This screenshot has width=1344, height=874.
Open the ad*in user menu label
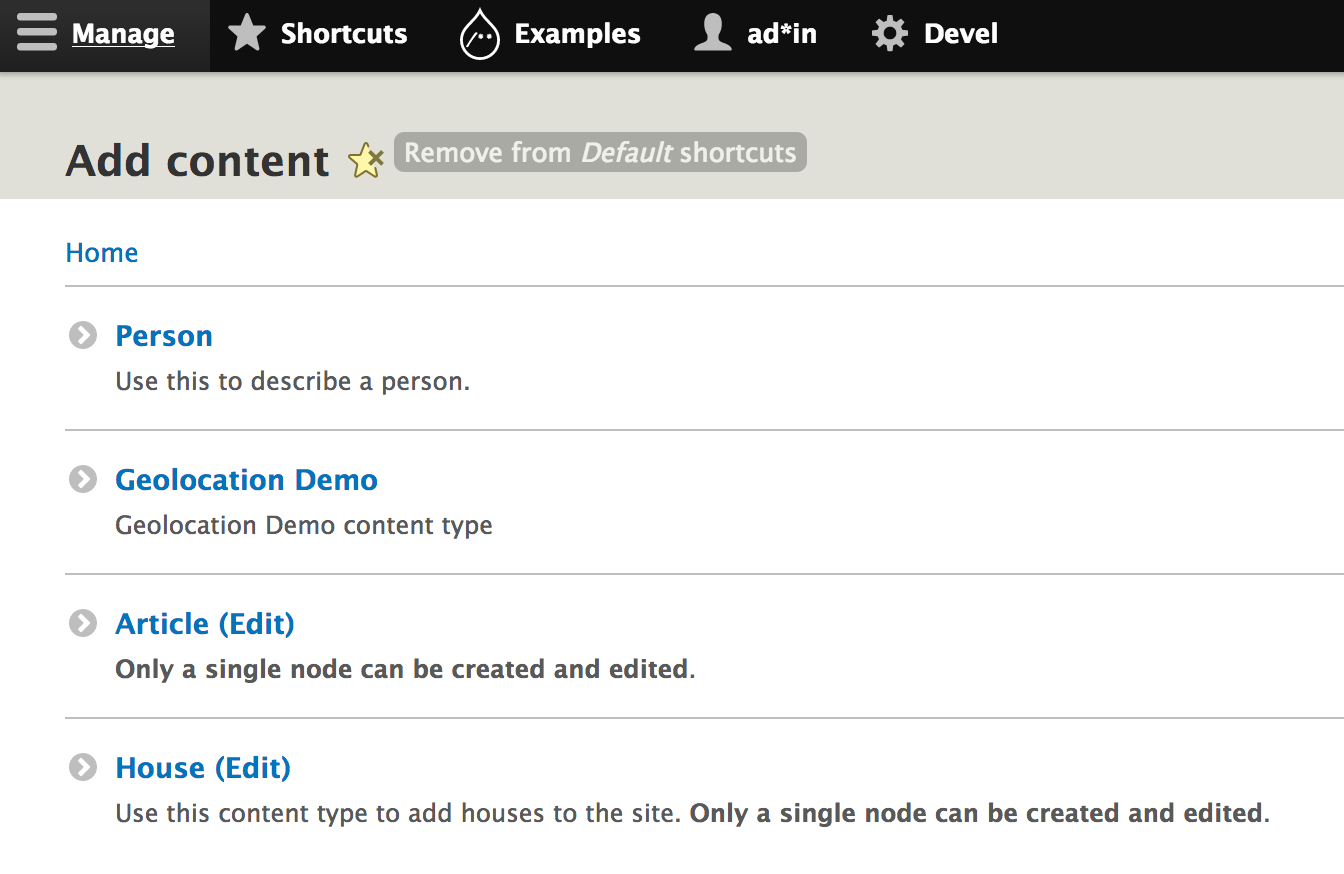(781, 34)
